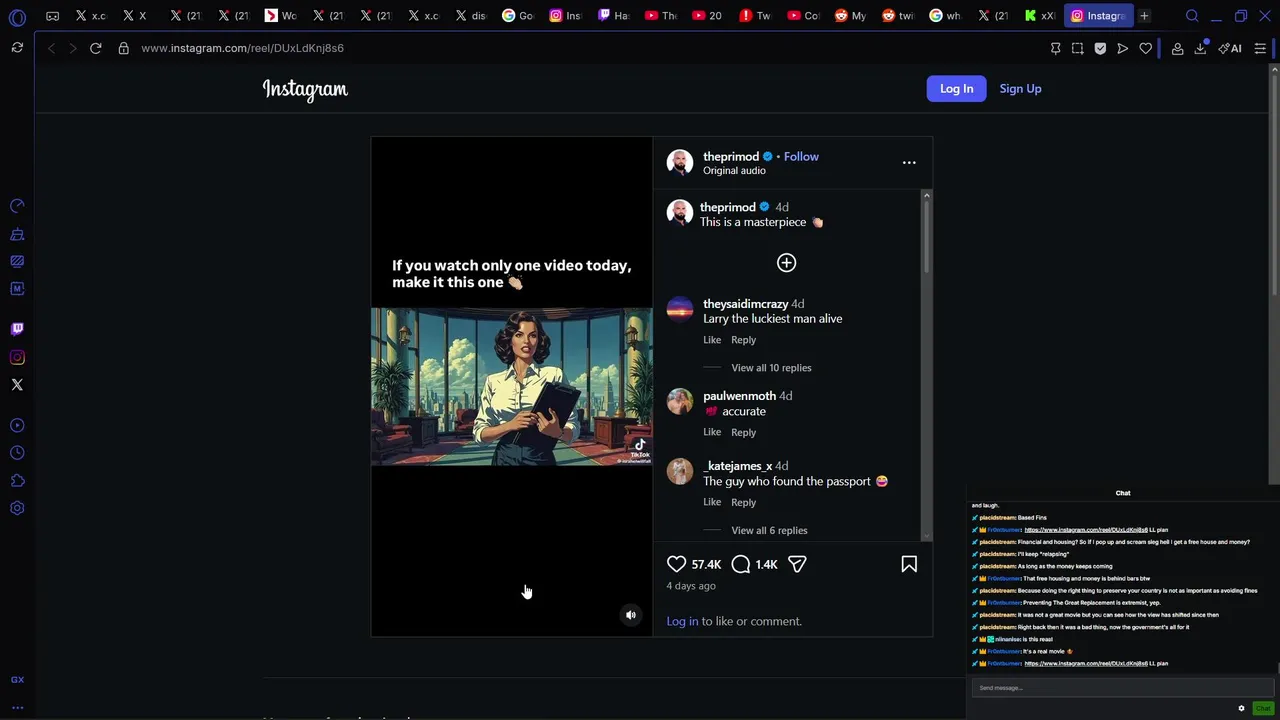Follow theprimod
Image resolution: width=1280 pixels, height=720 pixels.
801,157
